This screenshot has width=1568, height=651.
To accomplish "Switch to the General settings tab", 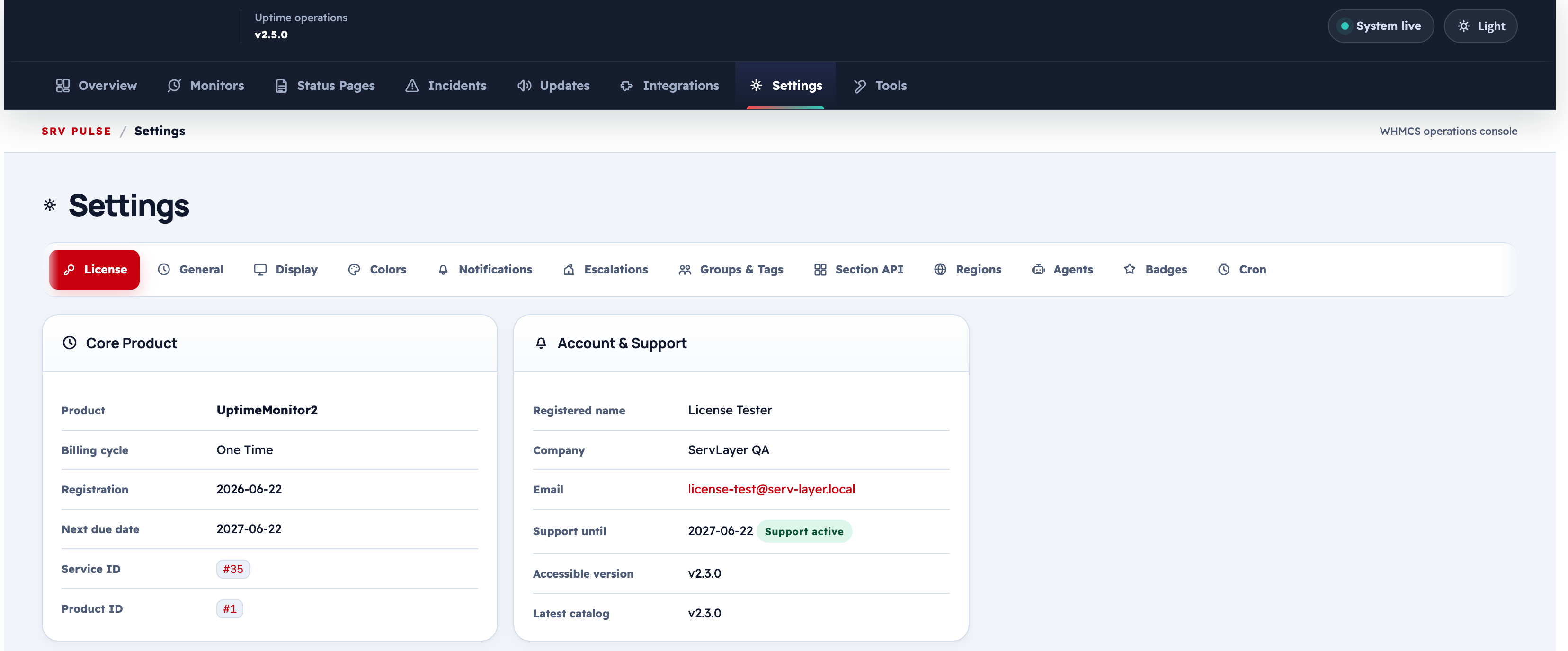I will click(x=190, y=270).
